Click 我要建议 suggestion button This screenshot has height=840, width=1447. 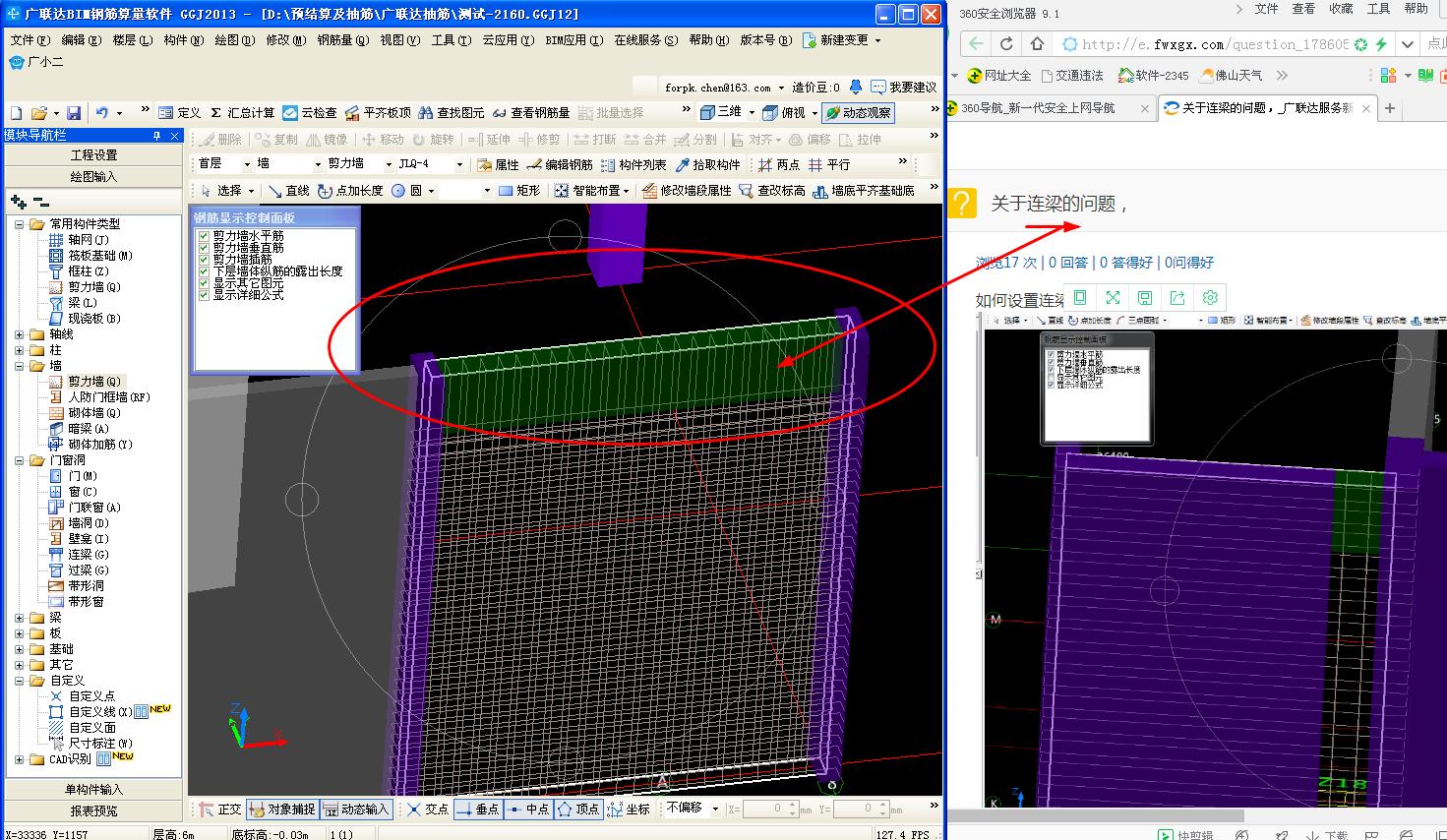point(904,88)
